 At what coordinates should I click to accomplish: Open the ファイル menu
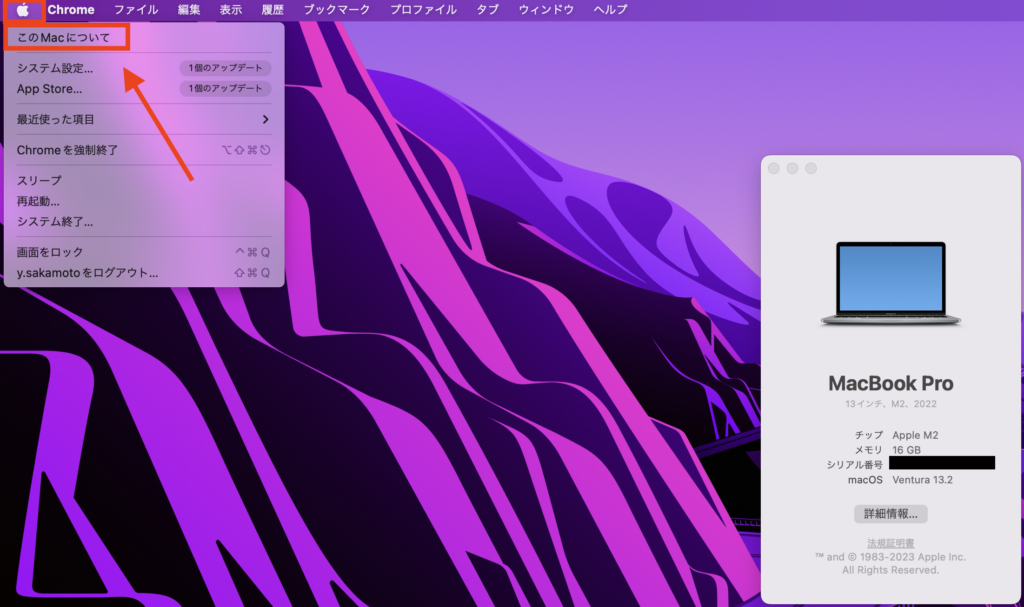136,10
